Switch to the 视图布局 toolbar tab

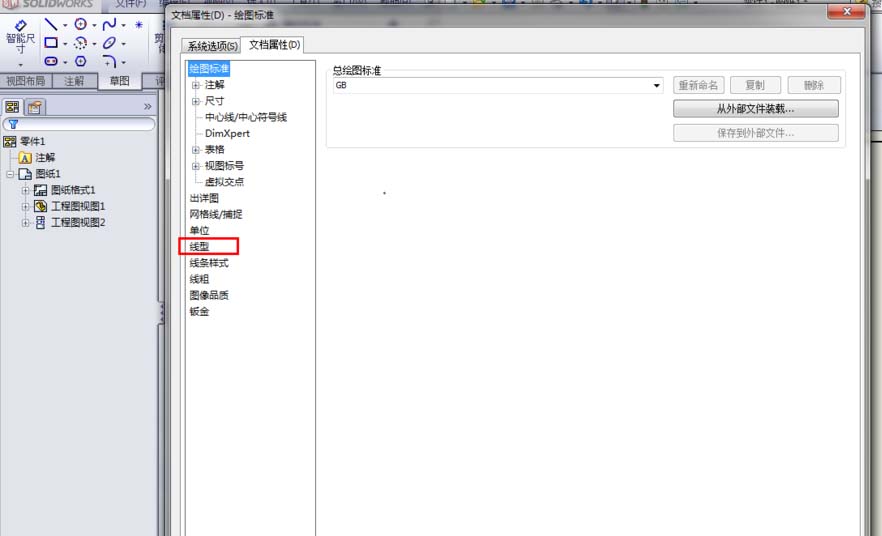pos(25,81)
